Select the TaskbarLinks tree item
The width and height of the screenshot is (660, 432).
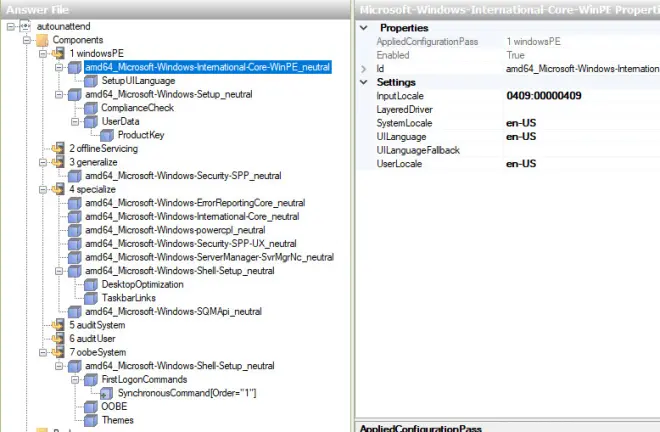click(x=128, y=298)
